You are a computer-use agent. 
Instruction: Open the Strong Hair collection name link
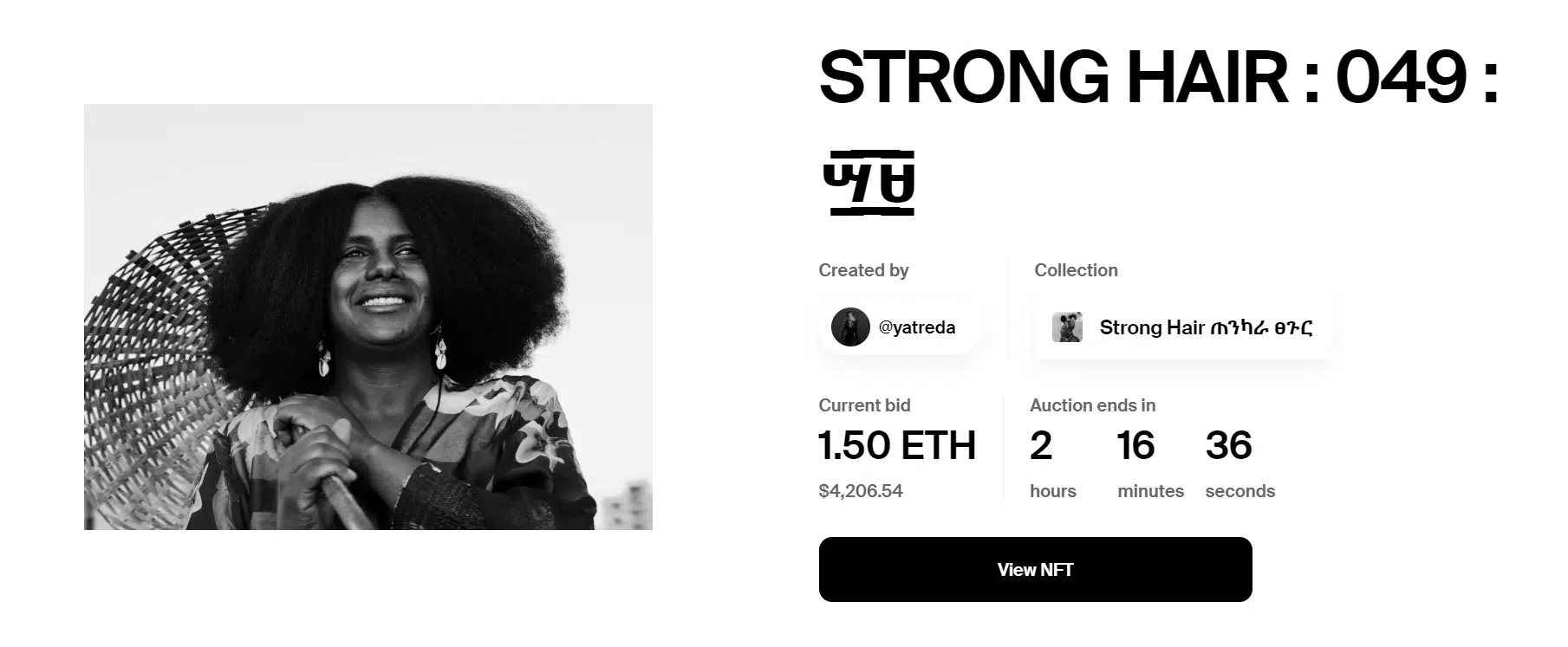[1206, 327]
